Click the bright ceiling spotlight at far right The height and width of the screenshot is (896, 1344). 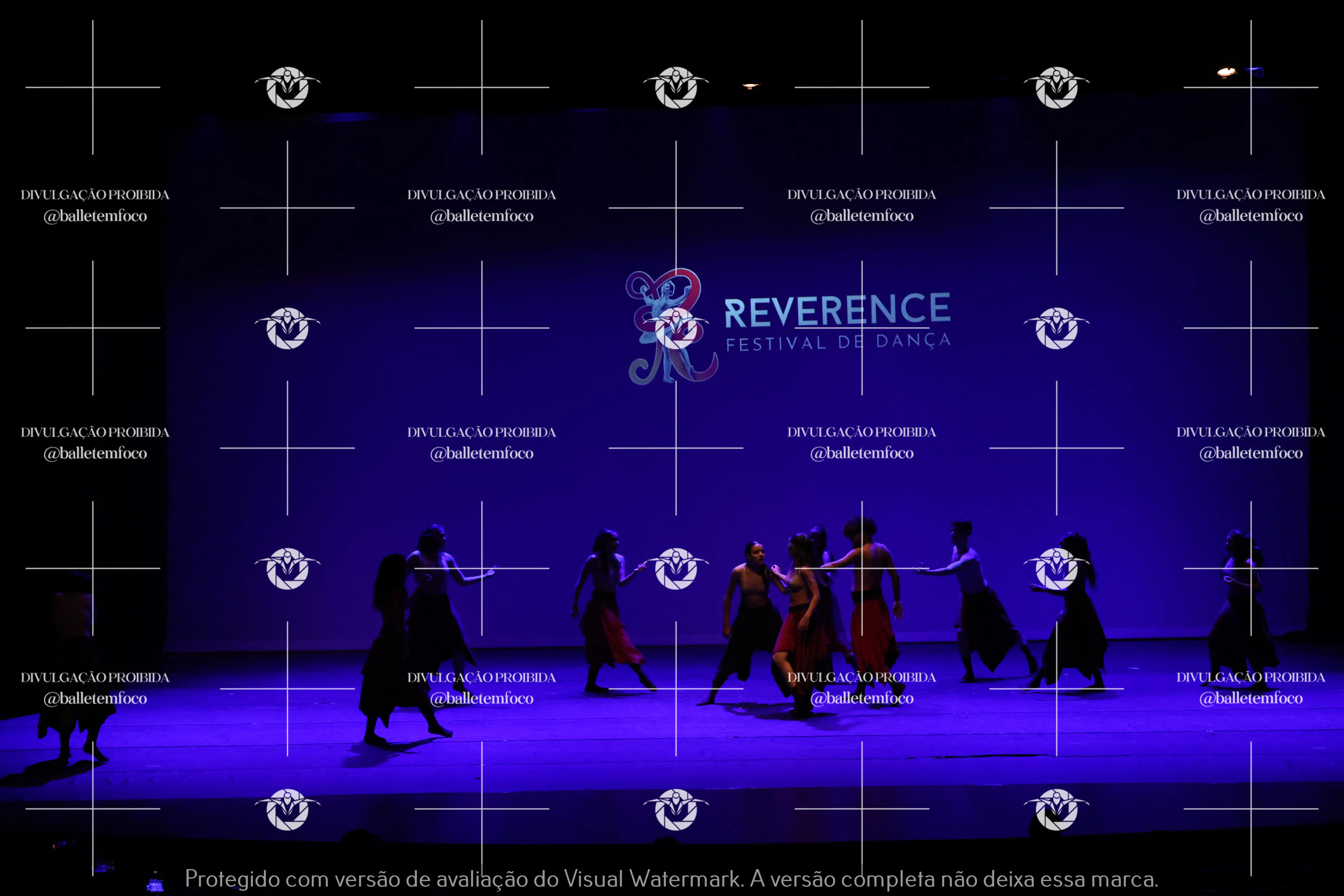tap(1226, 72)
